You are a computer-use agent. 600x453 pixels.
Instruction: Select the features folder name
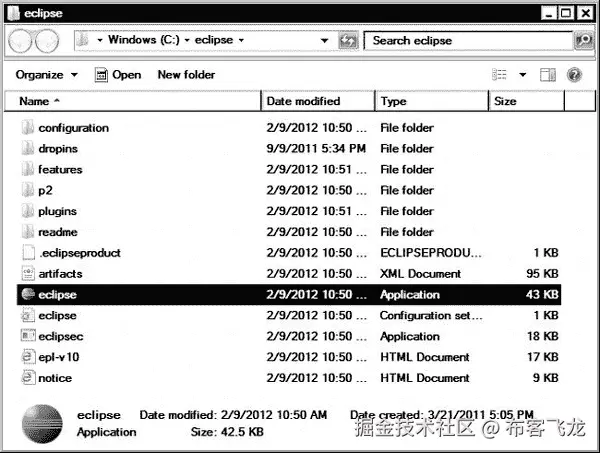click(60, 169)
